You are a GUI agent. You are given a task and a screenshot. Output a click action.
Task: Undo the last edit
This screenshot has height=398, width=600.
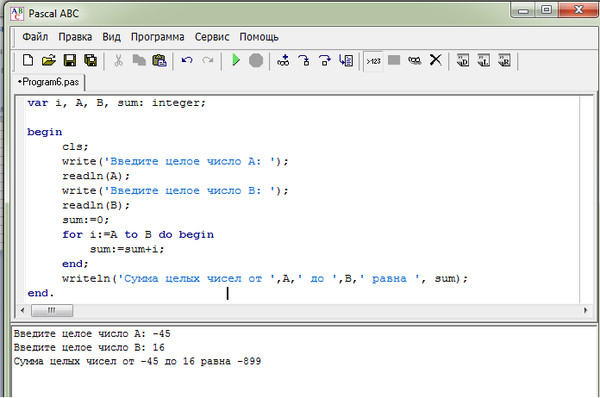coord(187,60)
